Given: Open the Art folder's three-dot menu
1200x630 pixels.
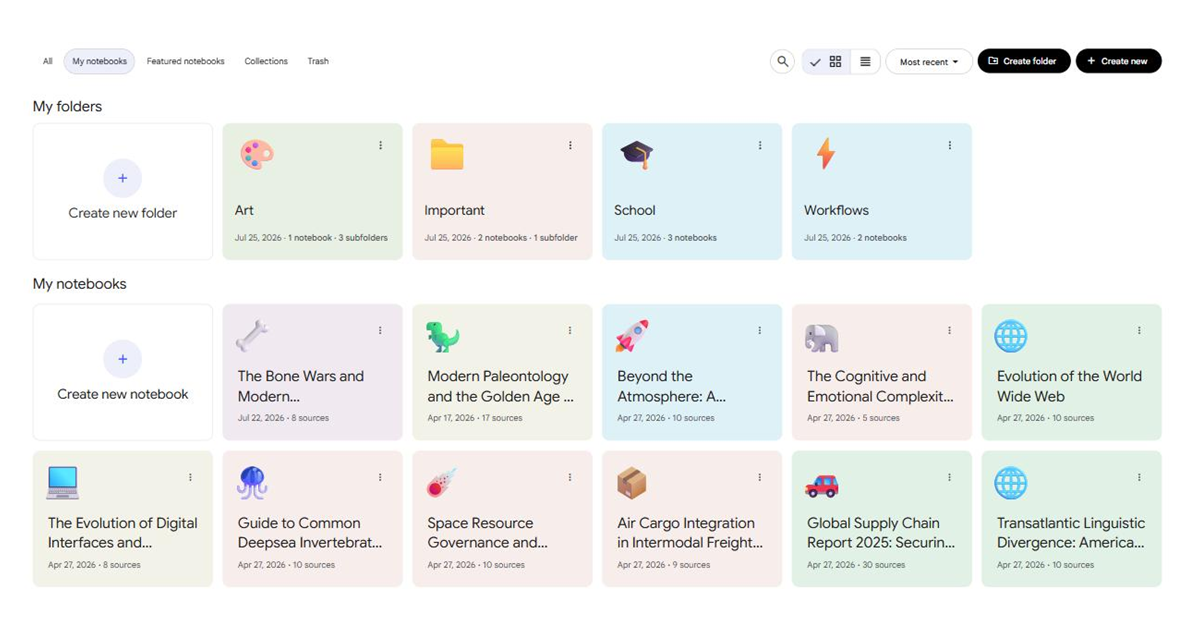Looking at the screenshot, I should pyautogui.click(x=381, y=146).
